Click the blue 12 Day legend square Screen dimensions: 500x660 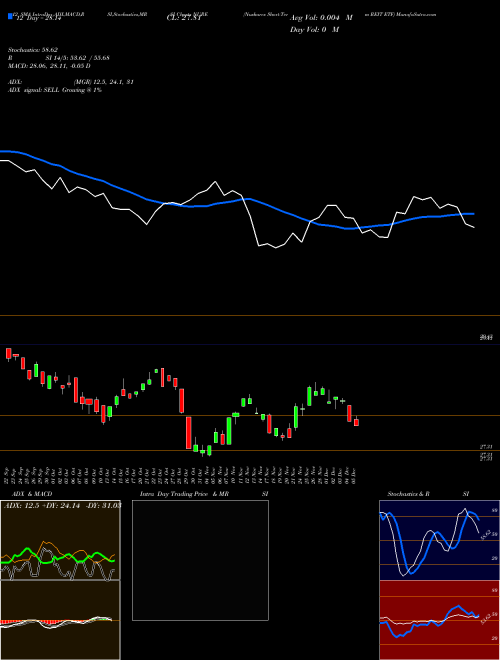pyautogui.click(x=10, y=16)
